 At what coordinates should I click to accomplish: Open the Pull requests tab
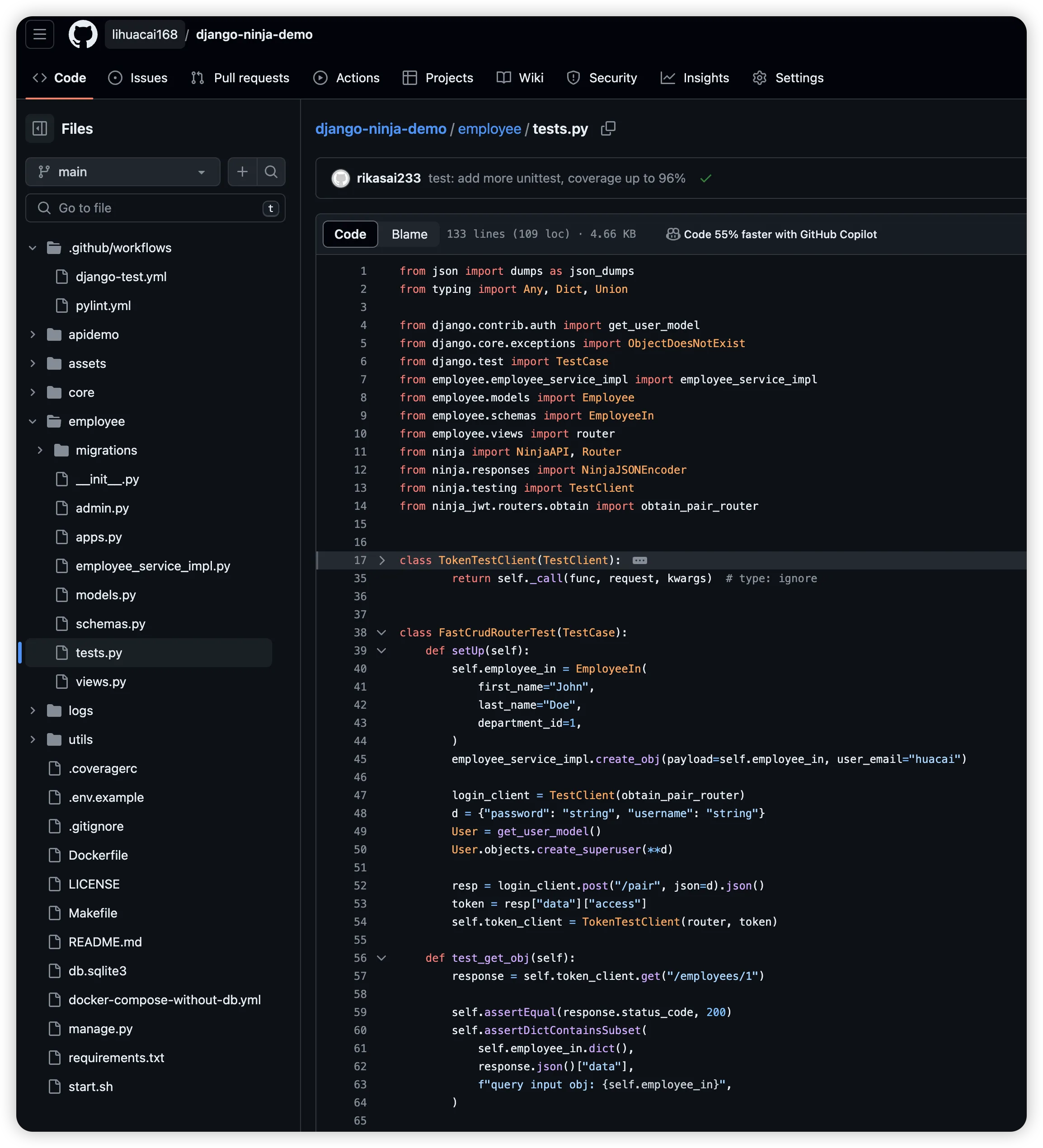pos(240,77)
